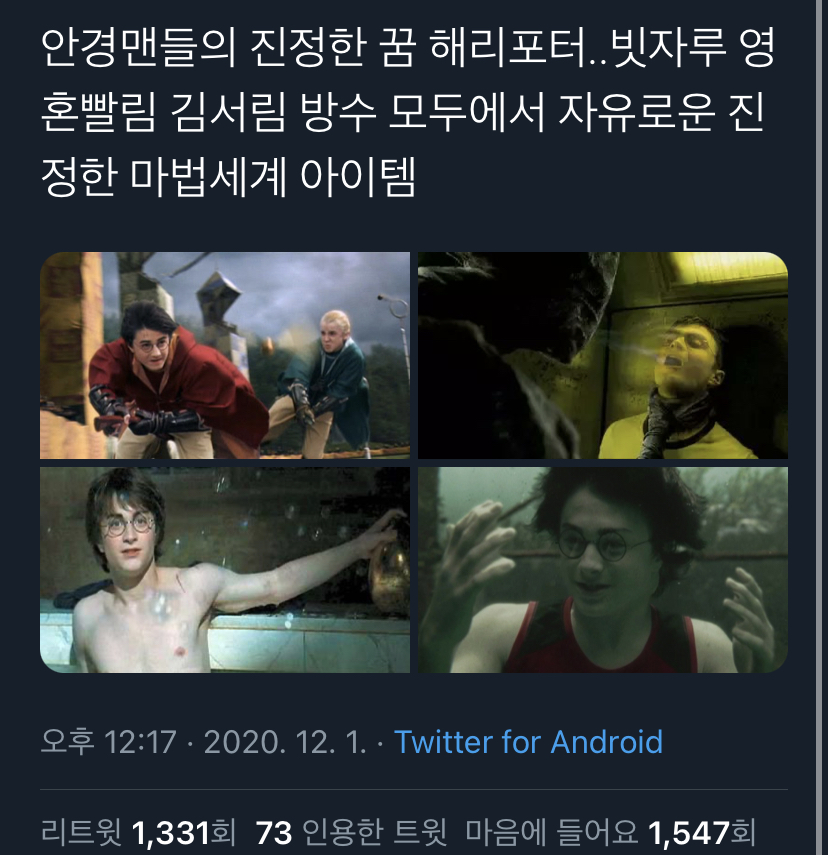Viewport: 828px width, 855px height.
Task: Open the 오후 12:17 timestamp
Action: pos(109,742)
